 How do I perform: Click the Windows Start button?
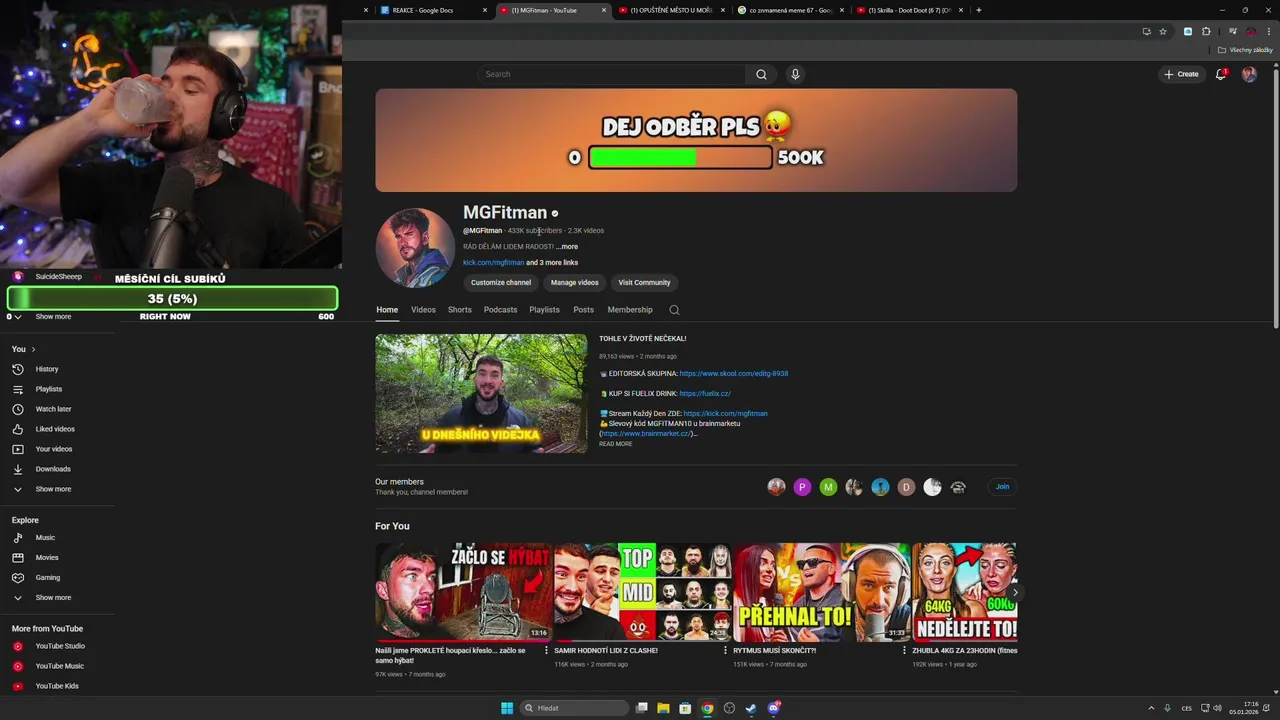pyautogui.click(x=507, y=708)
